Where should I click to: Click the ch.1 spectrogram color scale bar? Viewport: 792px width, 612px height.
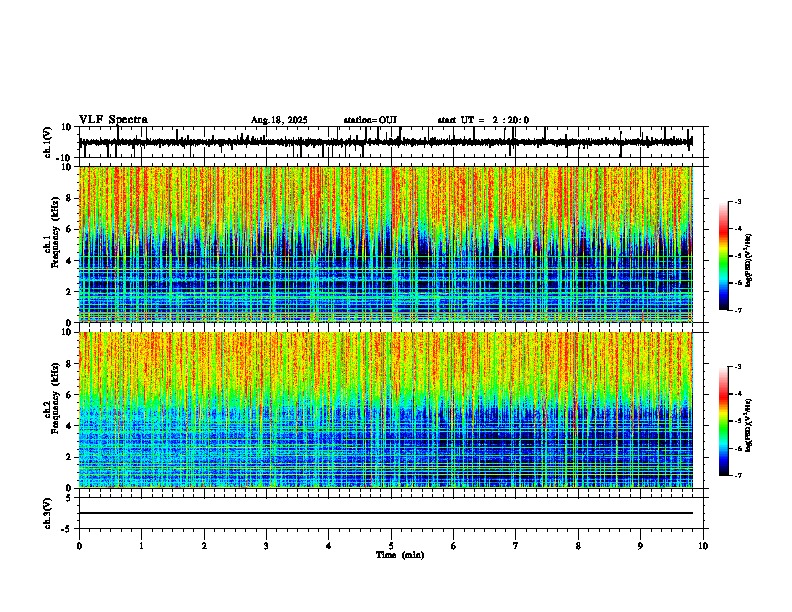click(x=723, y=256)
